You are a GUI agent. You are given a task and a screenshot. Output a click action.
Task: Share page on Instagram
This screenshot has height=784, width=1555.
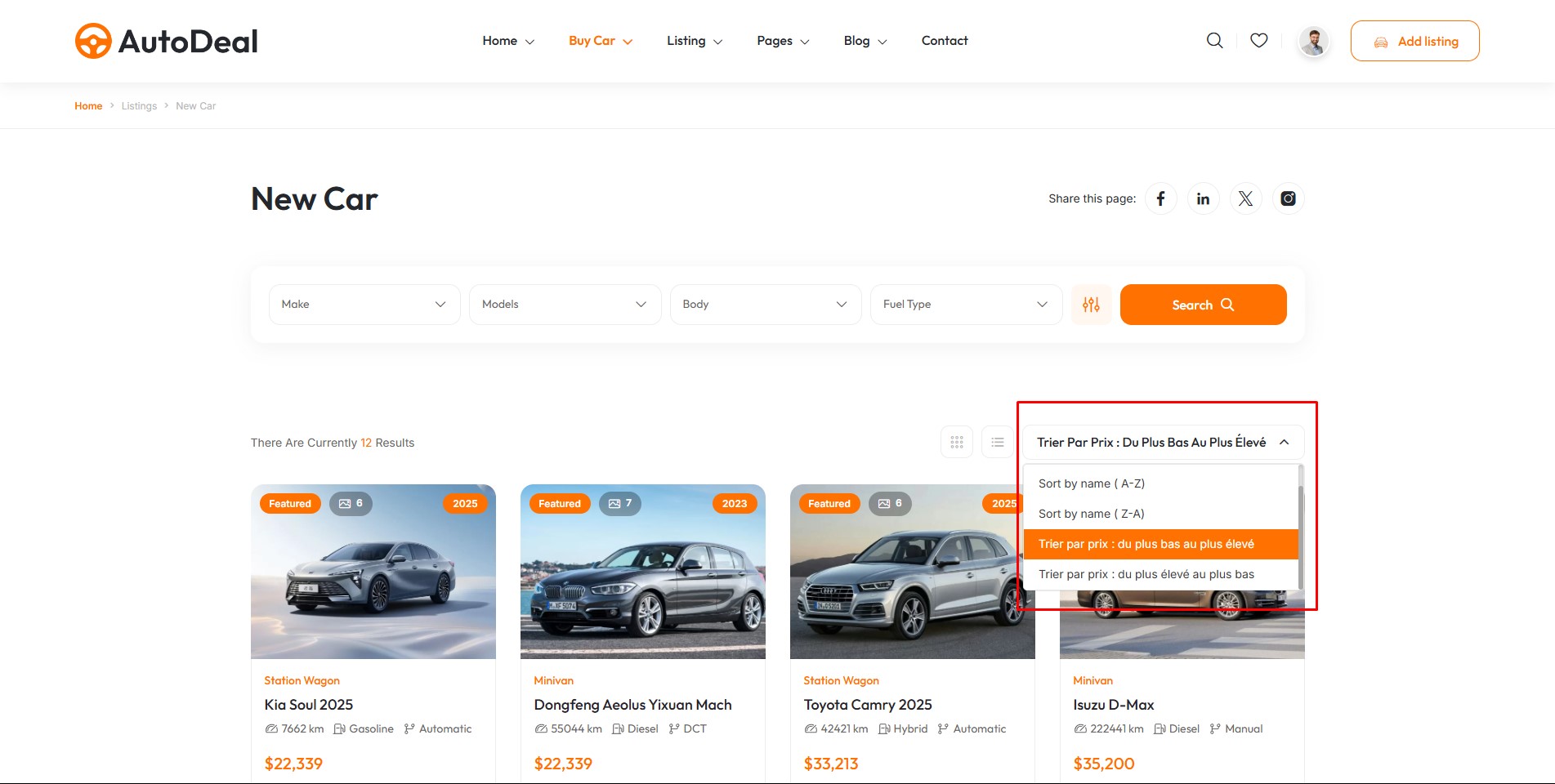[x=1289, y=198]
